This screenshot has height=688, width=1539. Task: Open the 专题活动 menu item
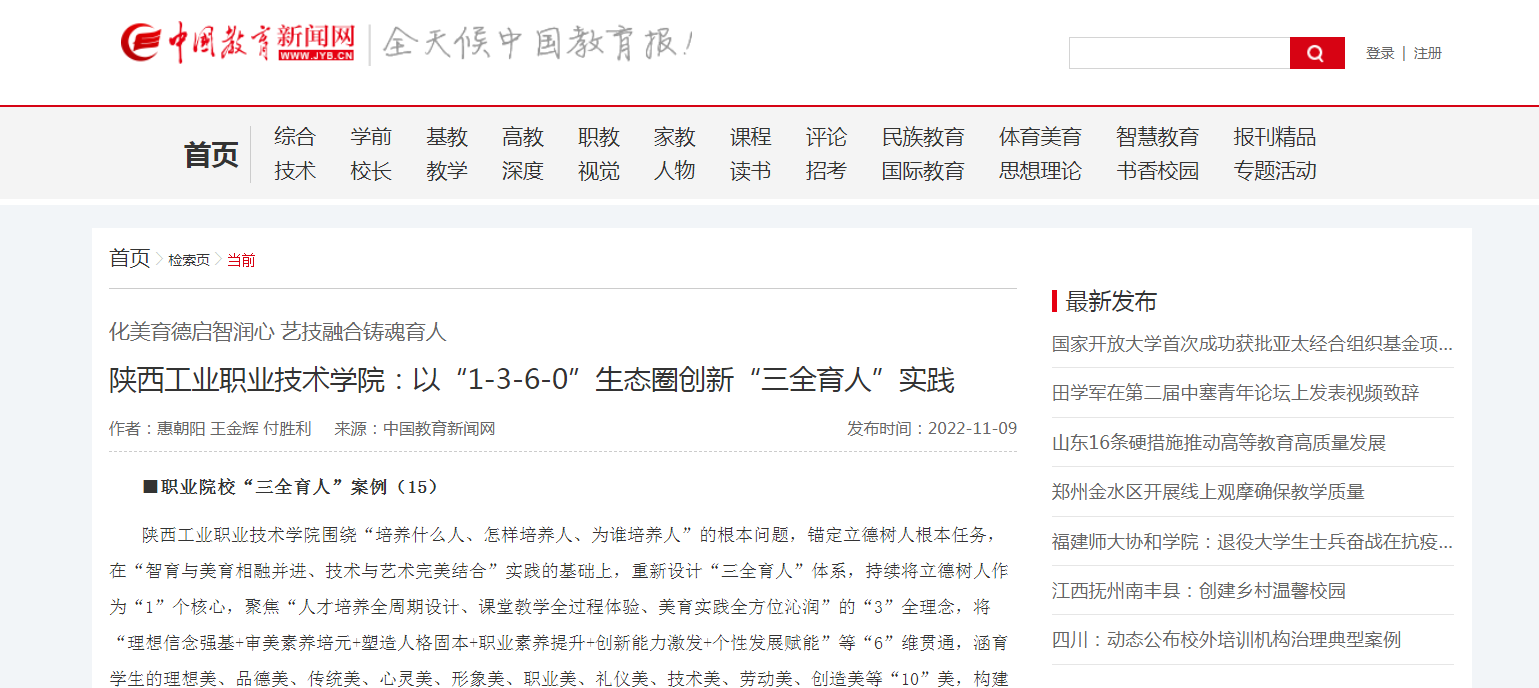1275,171
